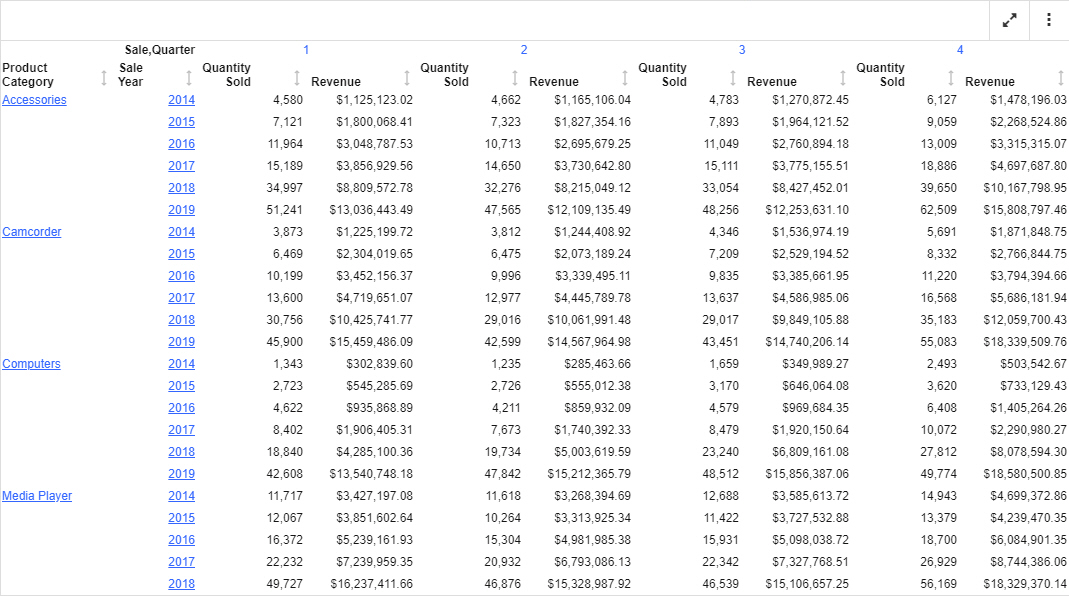This screenshot has height=596, width=1069.
Task: Toggle sorting on Quarter 2 Revenue
Action: tap(625, 77)
